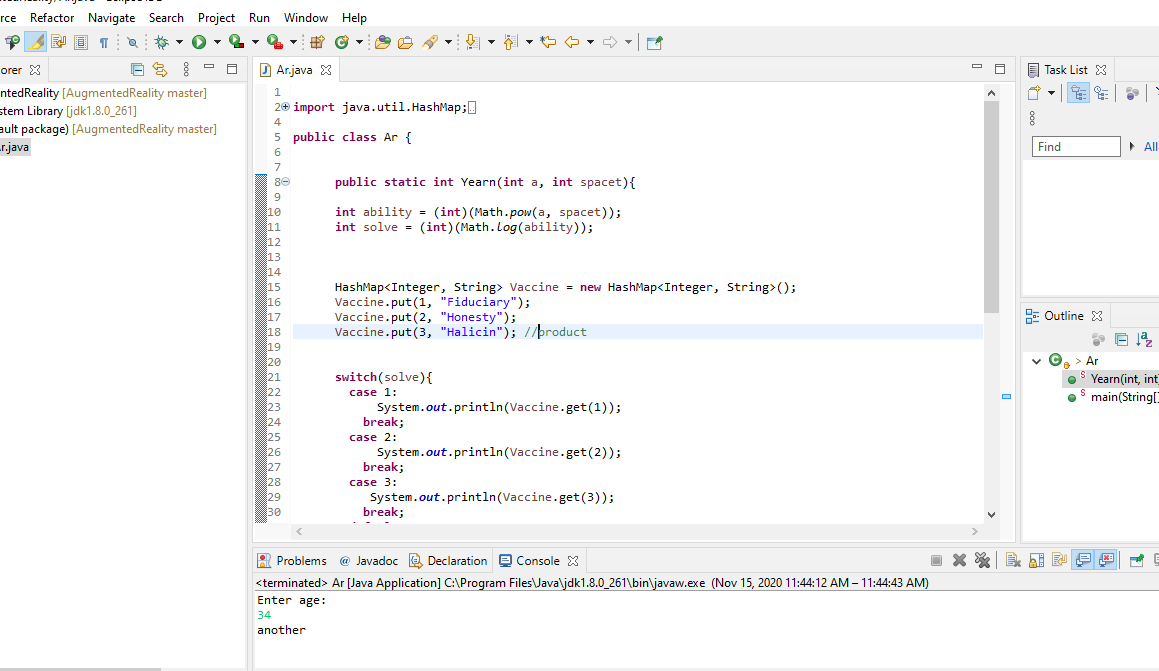Open the Refactor menu

pos(52,18)
